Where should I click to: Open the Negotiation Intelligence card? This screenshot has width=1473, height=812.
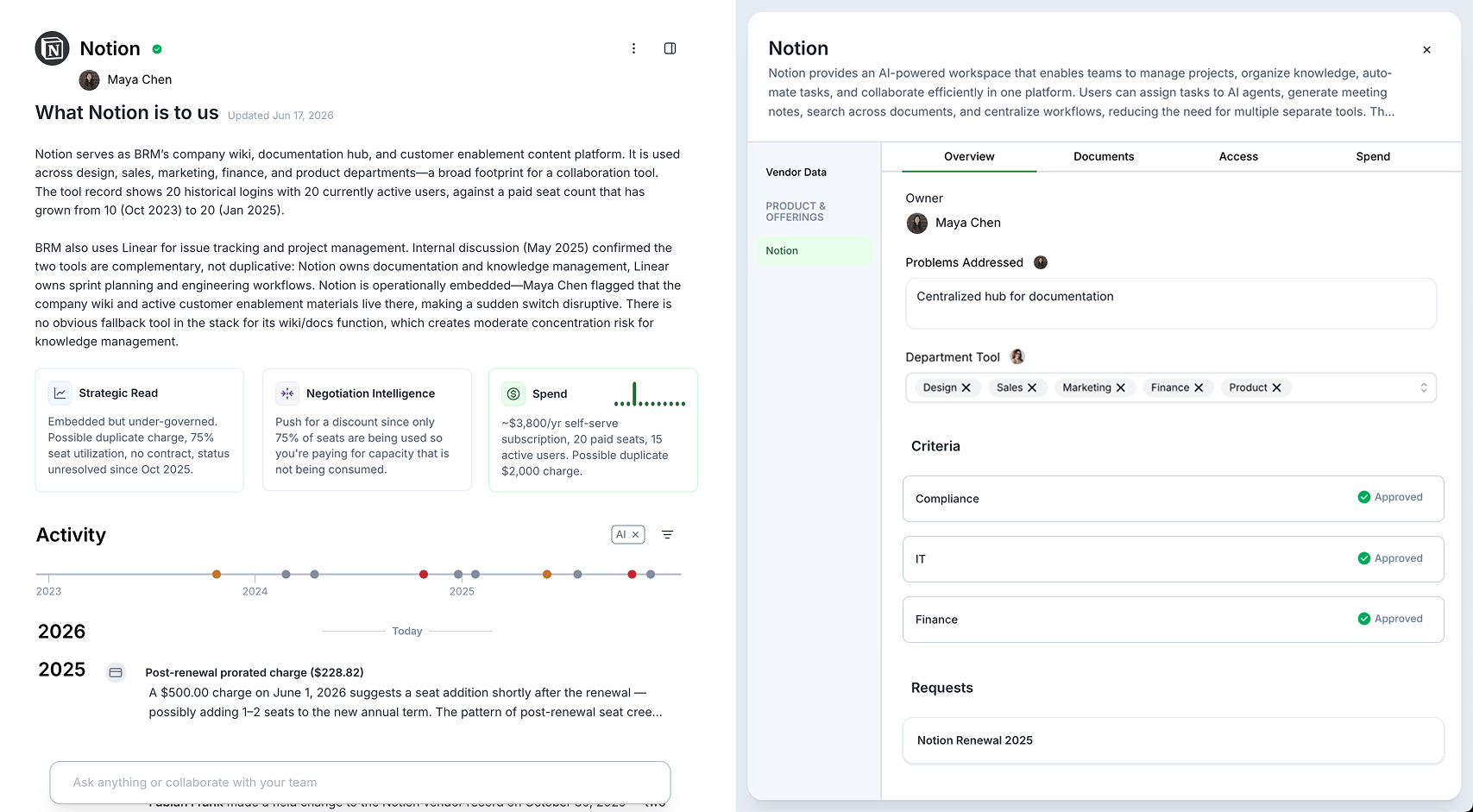pos(367,431)
